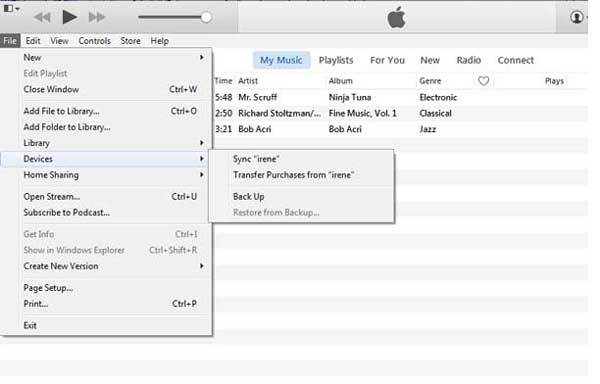Click the Electronic genre cell
Screen dimensions: 600x384
[438, 98]
